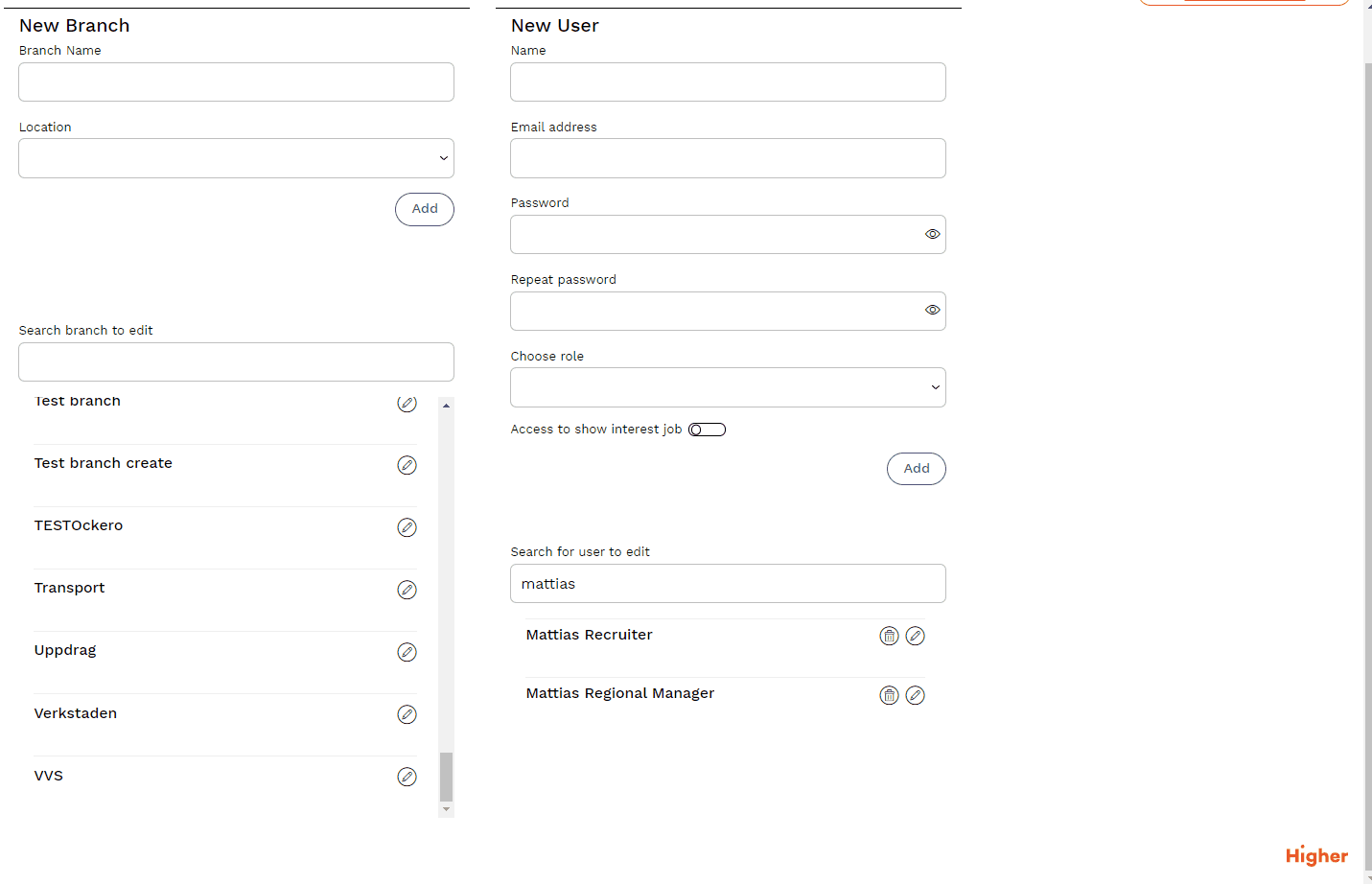Edit the VVS branch
The image size is (1372, 884).
point(407,777)
